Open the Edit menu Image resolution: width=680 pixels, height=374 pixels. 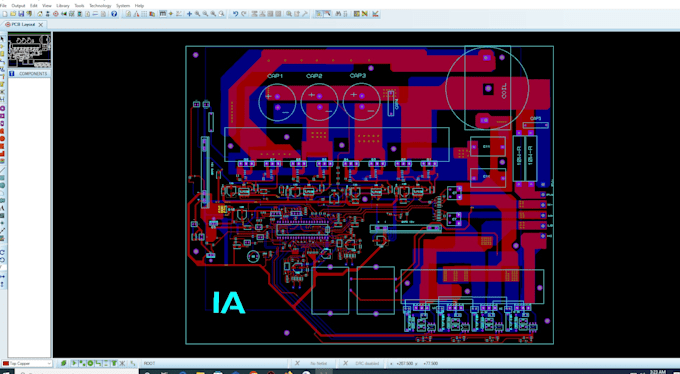33,6
